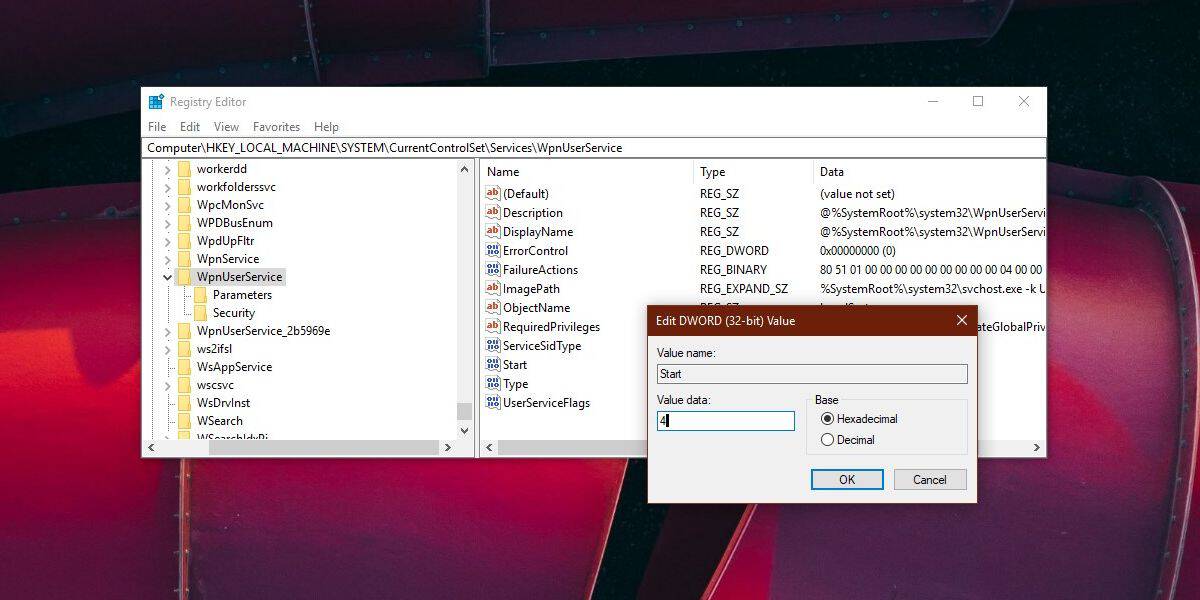Screen dimensions: 1200x600
Task: Select the Decimal base option
Action: tap(827, 440)
